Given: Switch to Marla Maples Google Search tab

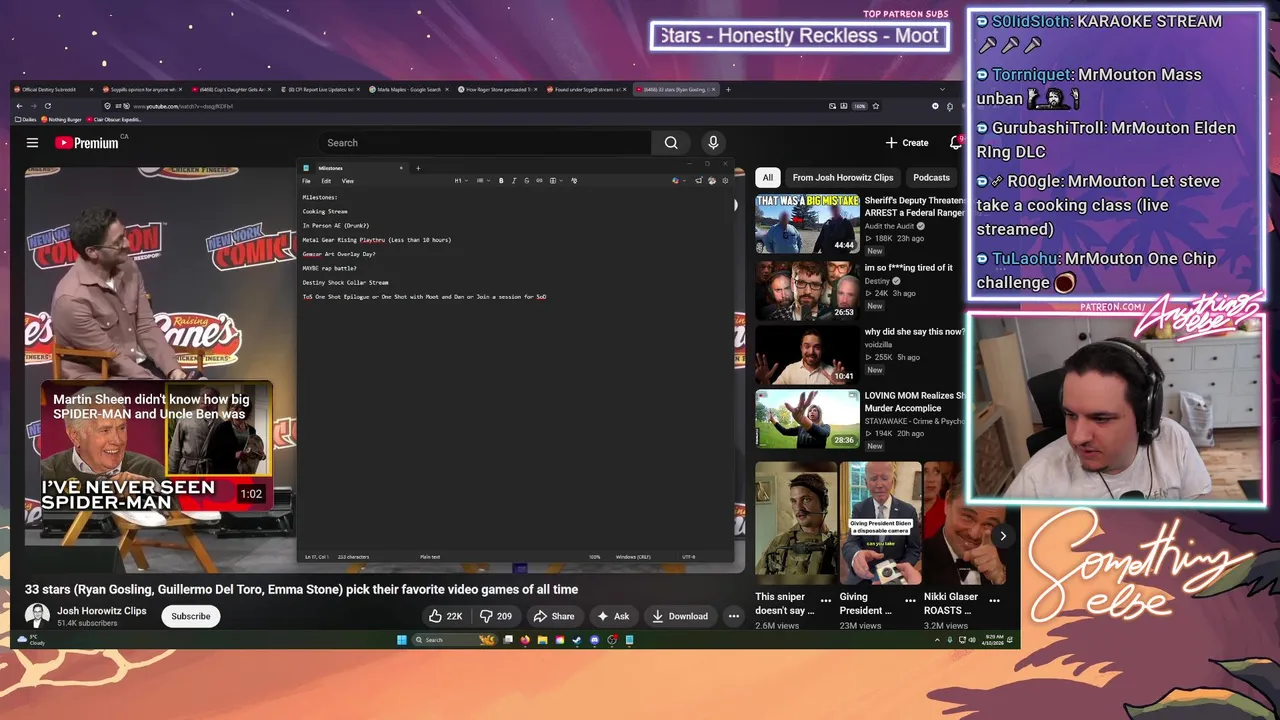Looking at the screenshot, I should pyautogui.click(x=409, y=89).
